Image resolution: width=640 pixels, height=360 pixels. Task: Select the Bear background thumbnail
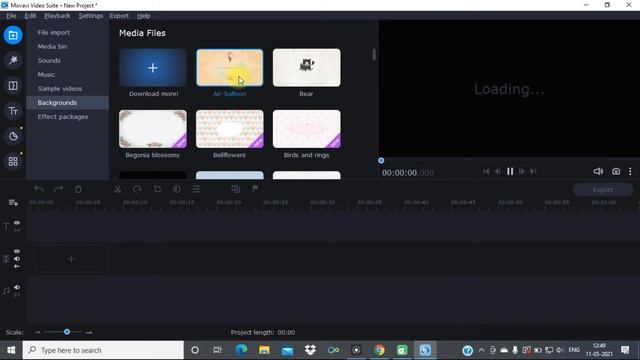click(307, 68)
